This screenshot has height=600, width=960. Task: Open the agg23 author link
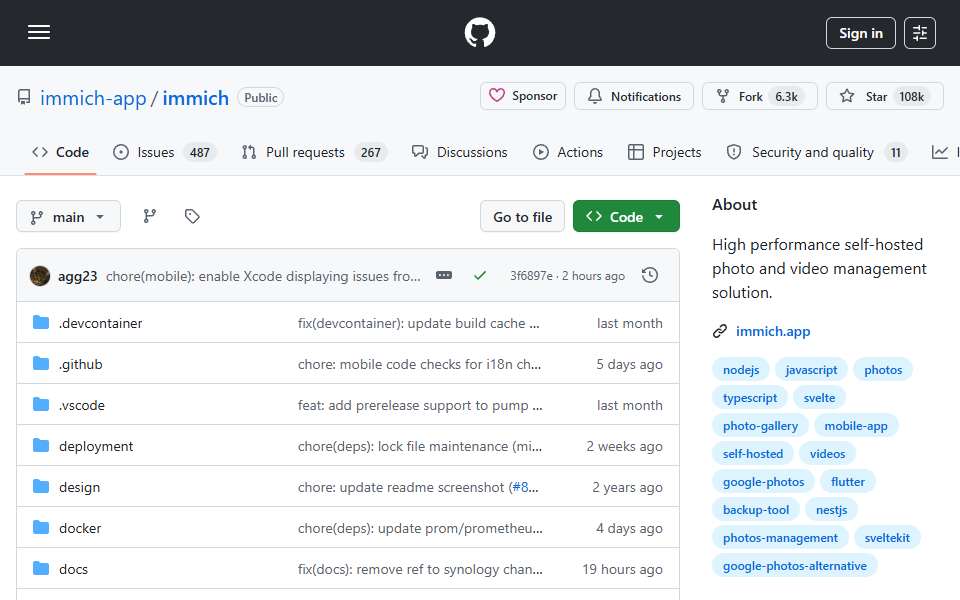77,277
